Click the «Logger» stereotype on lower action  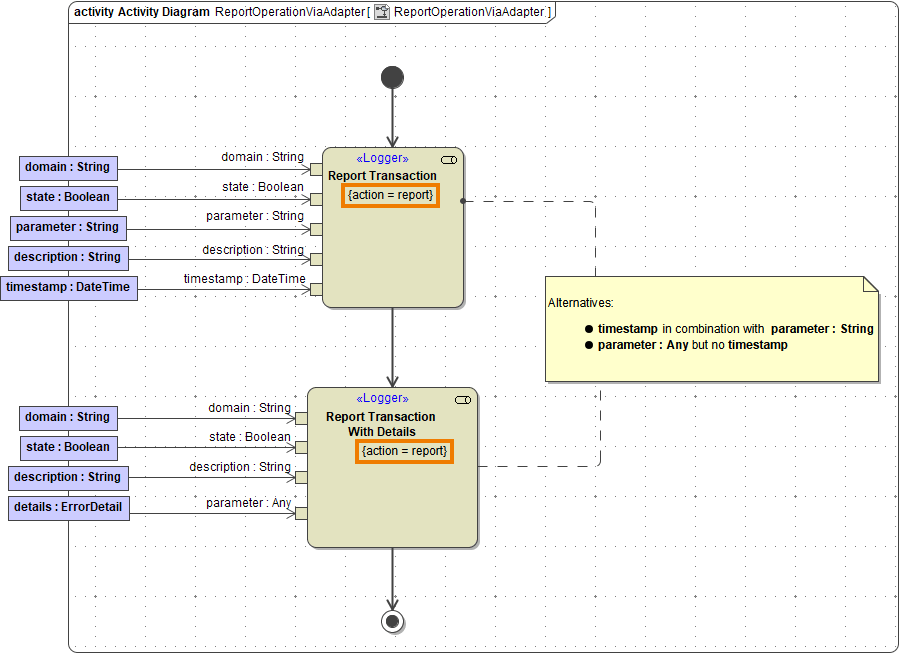[x=382, y=399]
